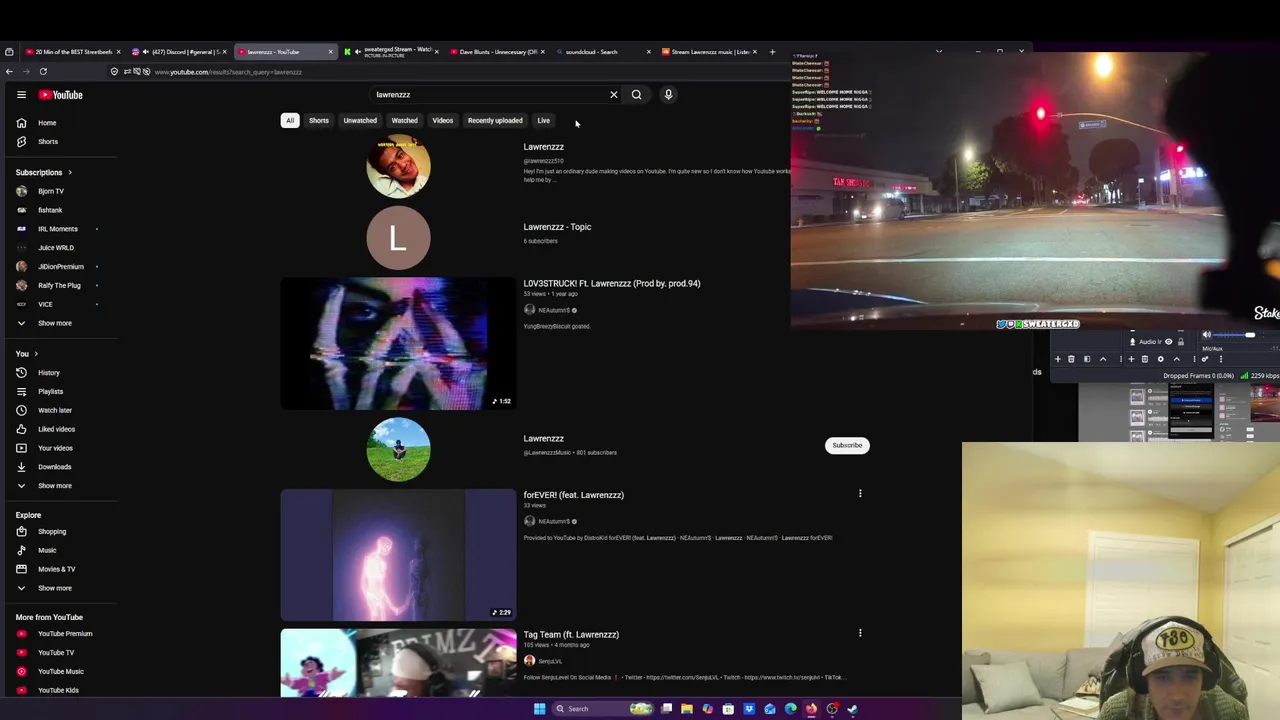Switch to the Discord #general tab
Viewport: 1280px width, 720px height.
point(180,52)
